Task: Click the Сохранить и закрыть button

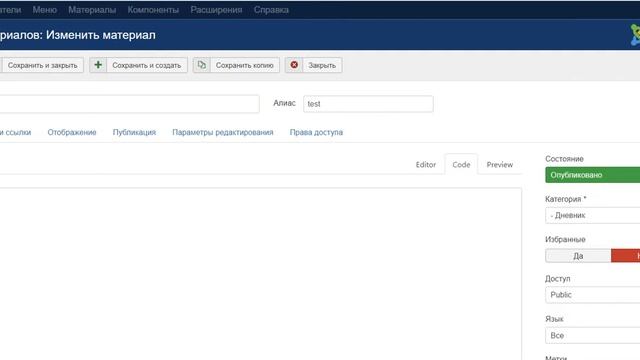Action: (42, 65)
